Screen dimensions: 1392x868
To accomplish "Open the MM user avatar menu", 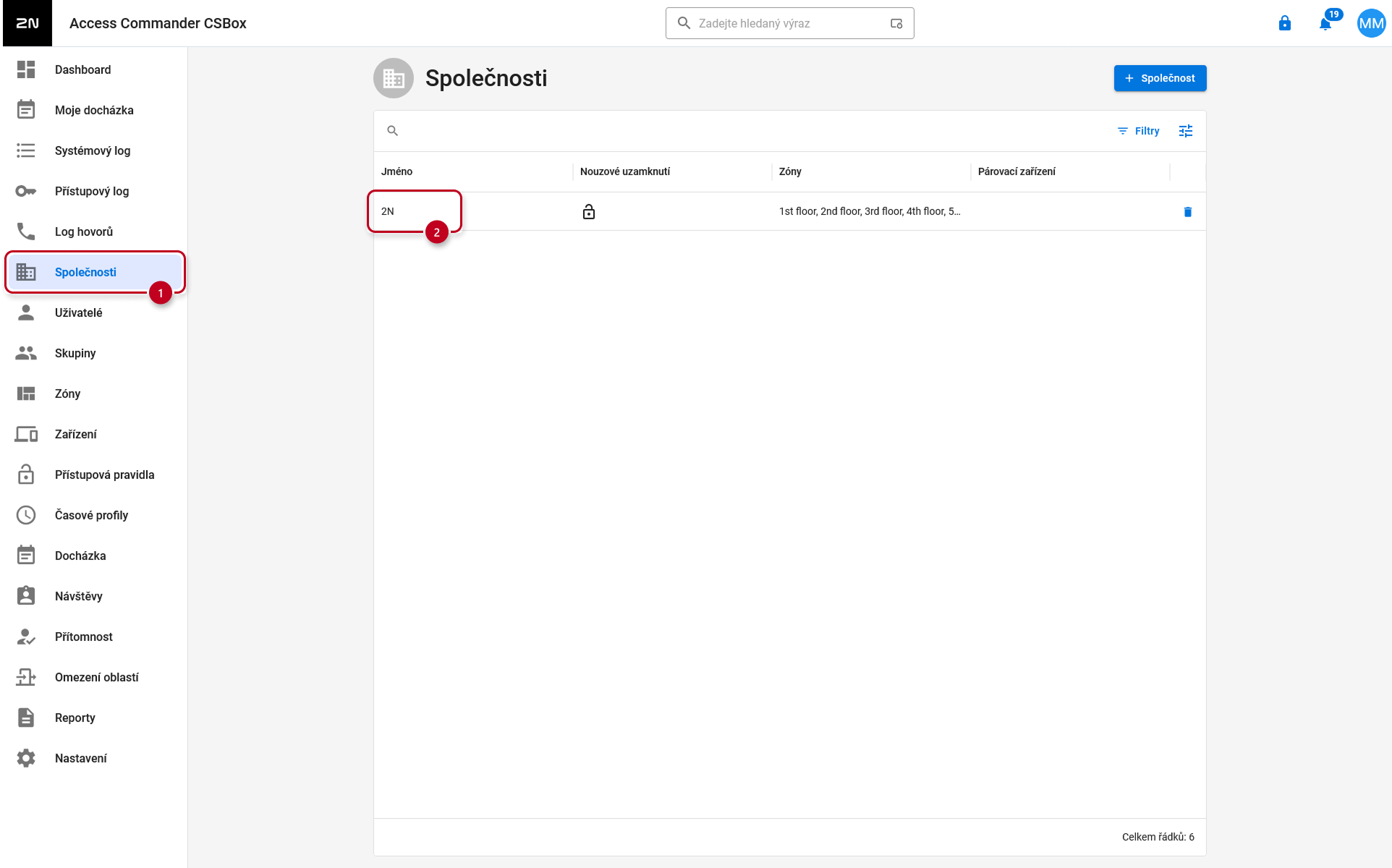I will (1371, 23).
